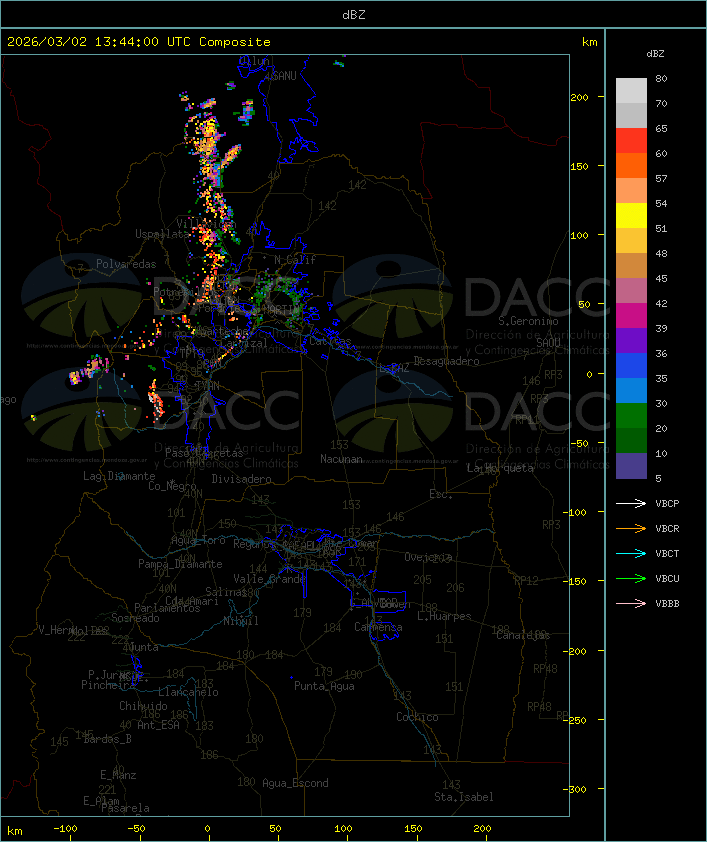Click the 'Pampa_Diamante' map label
The height and width of the screenshot is (842, 707).
click(180, 564)
